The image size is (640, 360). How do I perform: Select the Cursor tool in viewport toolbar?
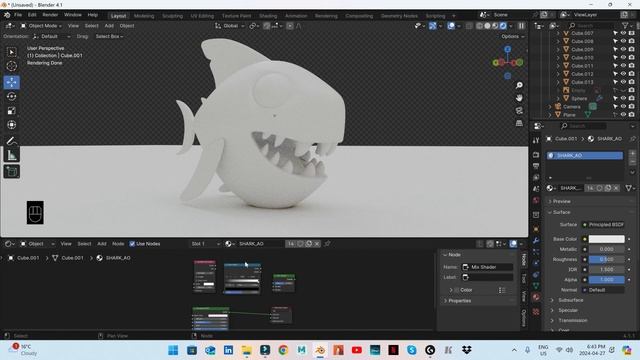pyautogui.click(x=11, y=66)
